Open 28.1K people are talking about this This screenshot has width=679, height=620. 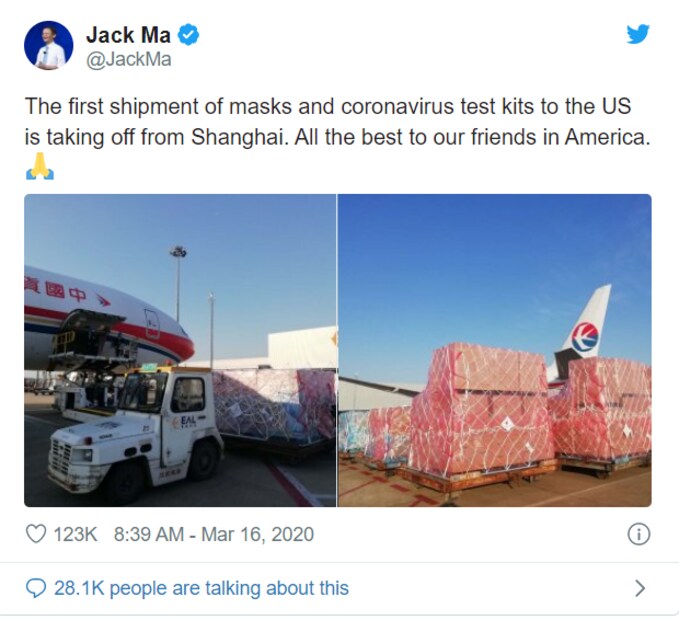coord(201,588)
